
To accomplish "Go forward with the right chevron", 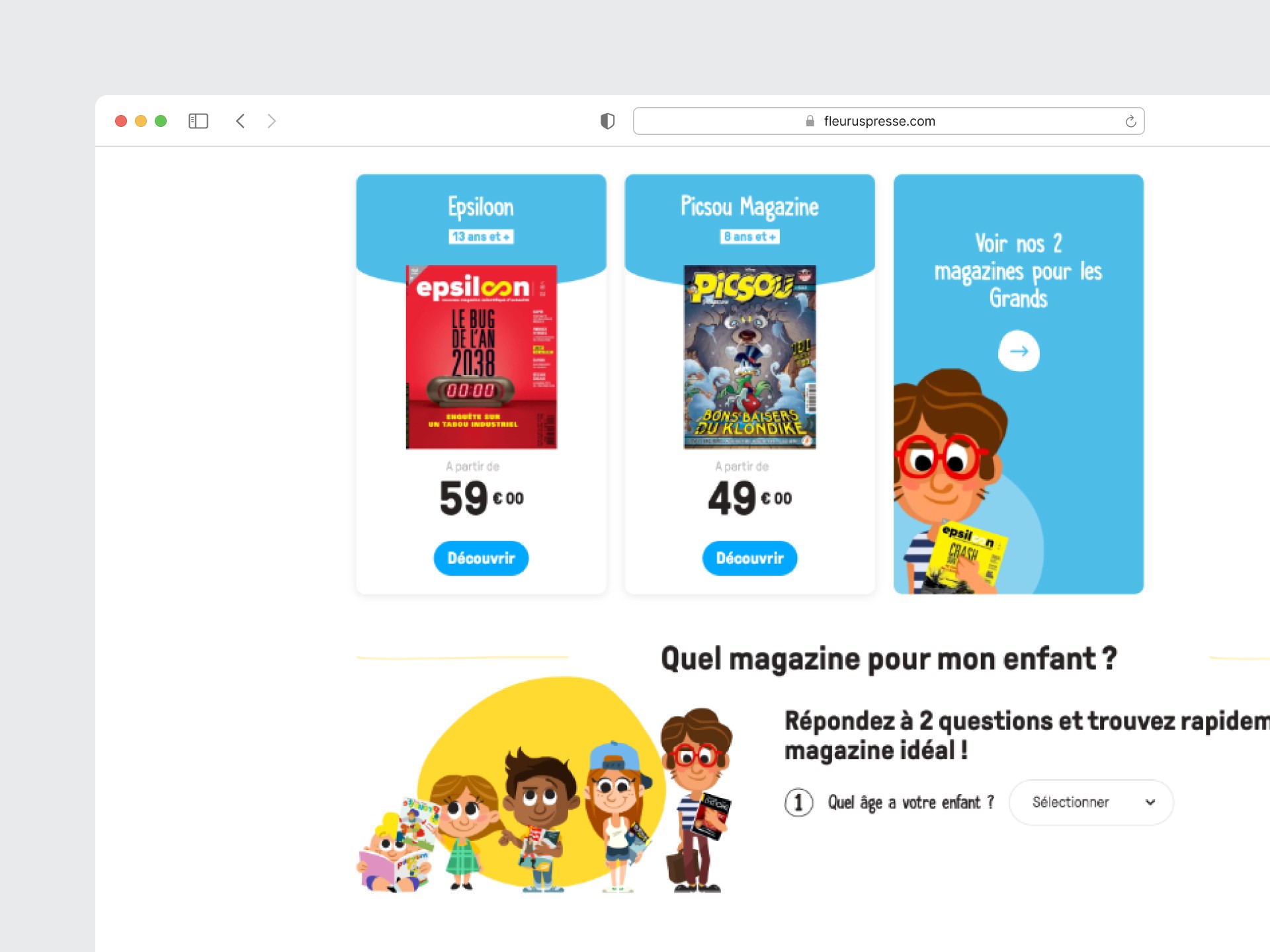I will pyautogui.click(x=271, y=121).
